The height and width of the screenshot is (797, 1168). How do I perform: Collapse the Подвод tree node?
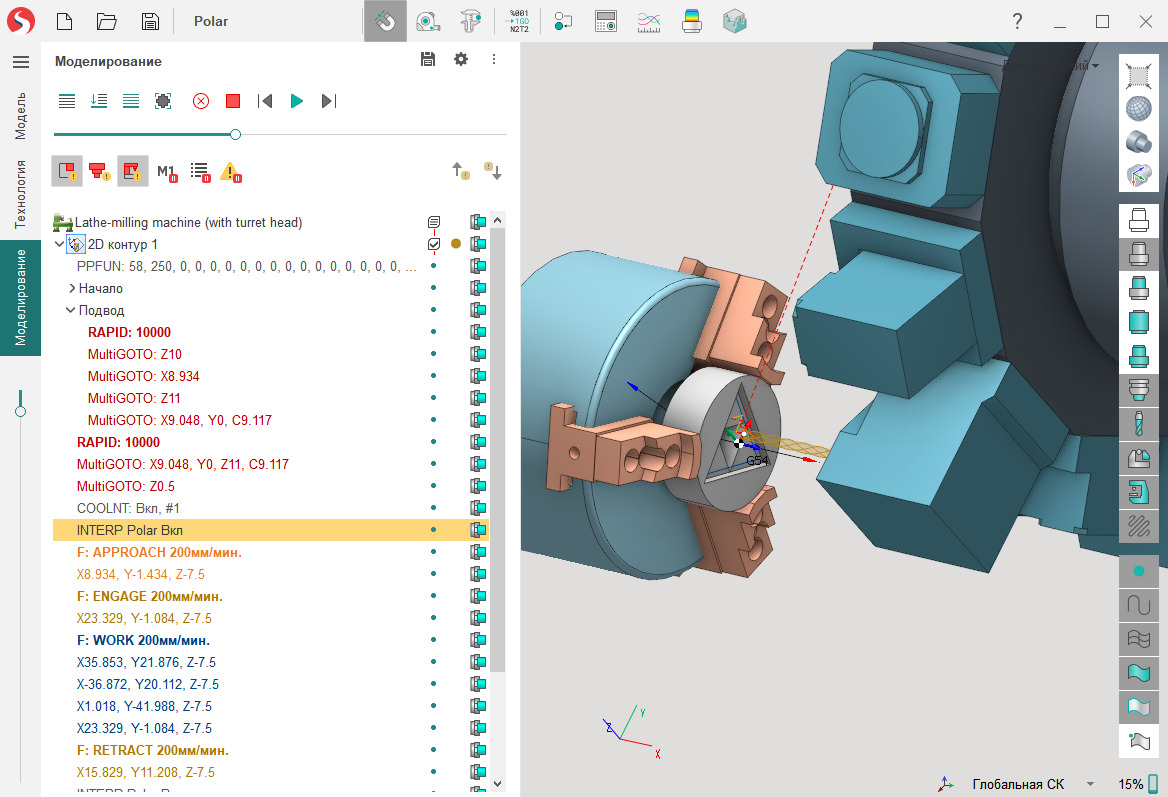[x=71, y=310]
